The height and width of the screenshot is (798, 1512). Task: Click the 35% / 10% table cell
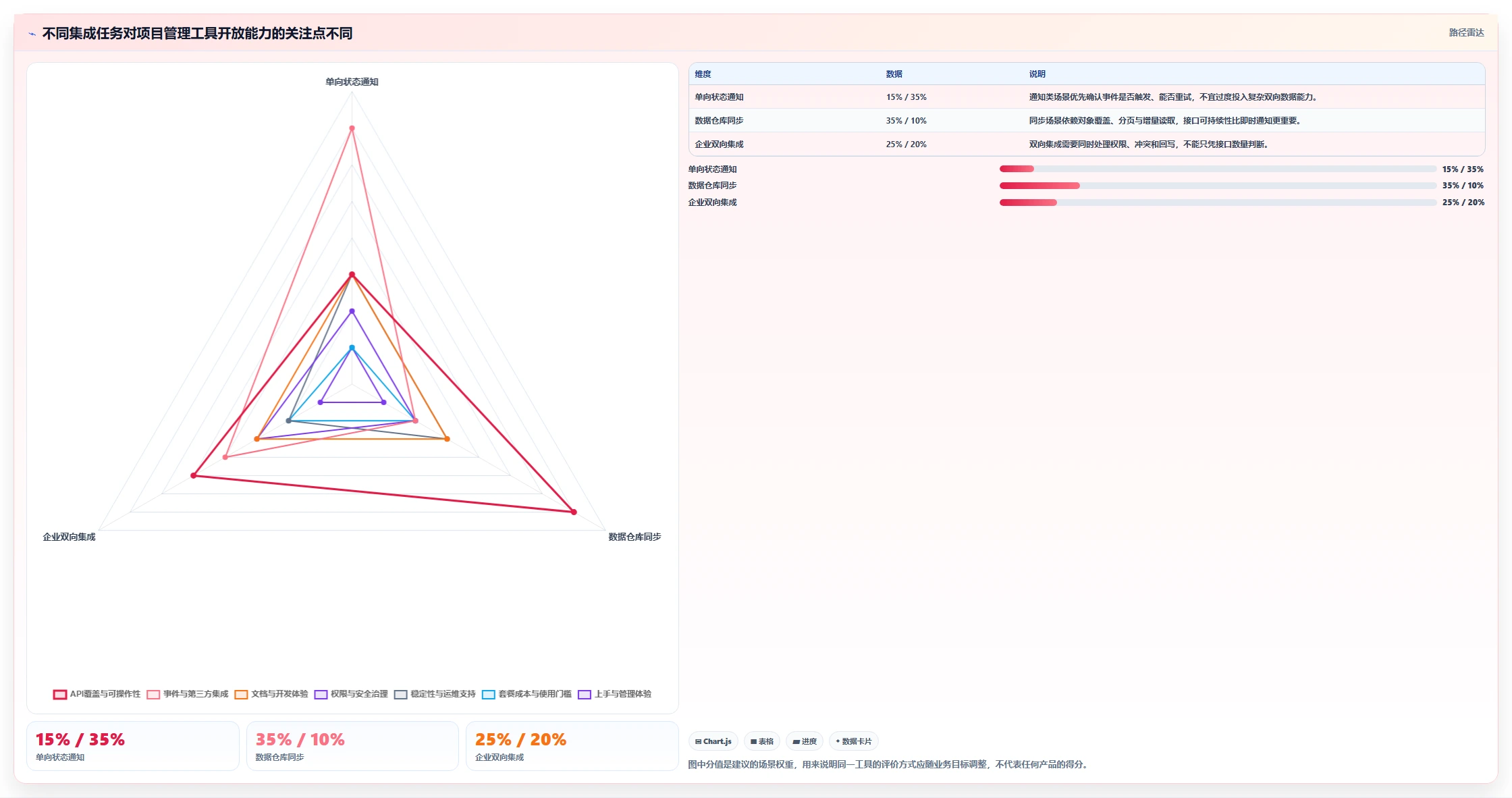906,121
